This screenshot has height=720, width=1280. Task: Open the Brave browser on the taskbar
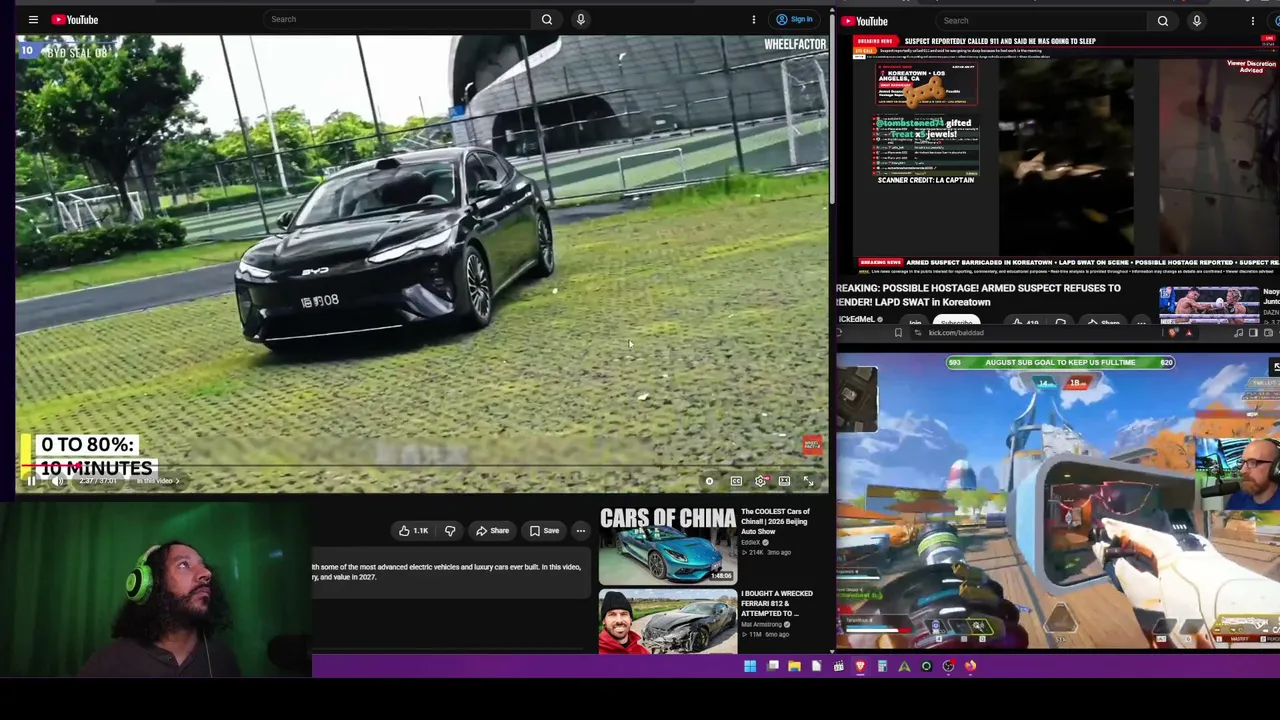tap(860, 666)
